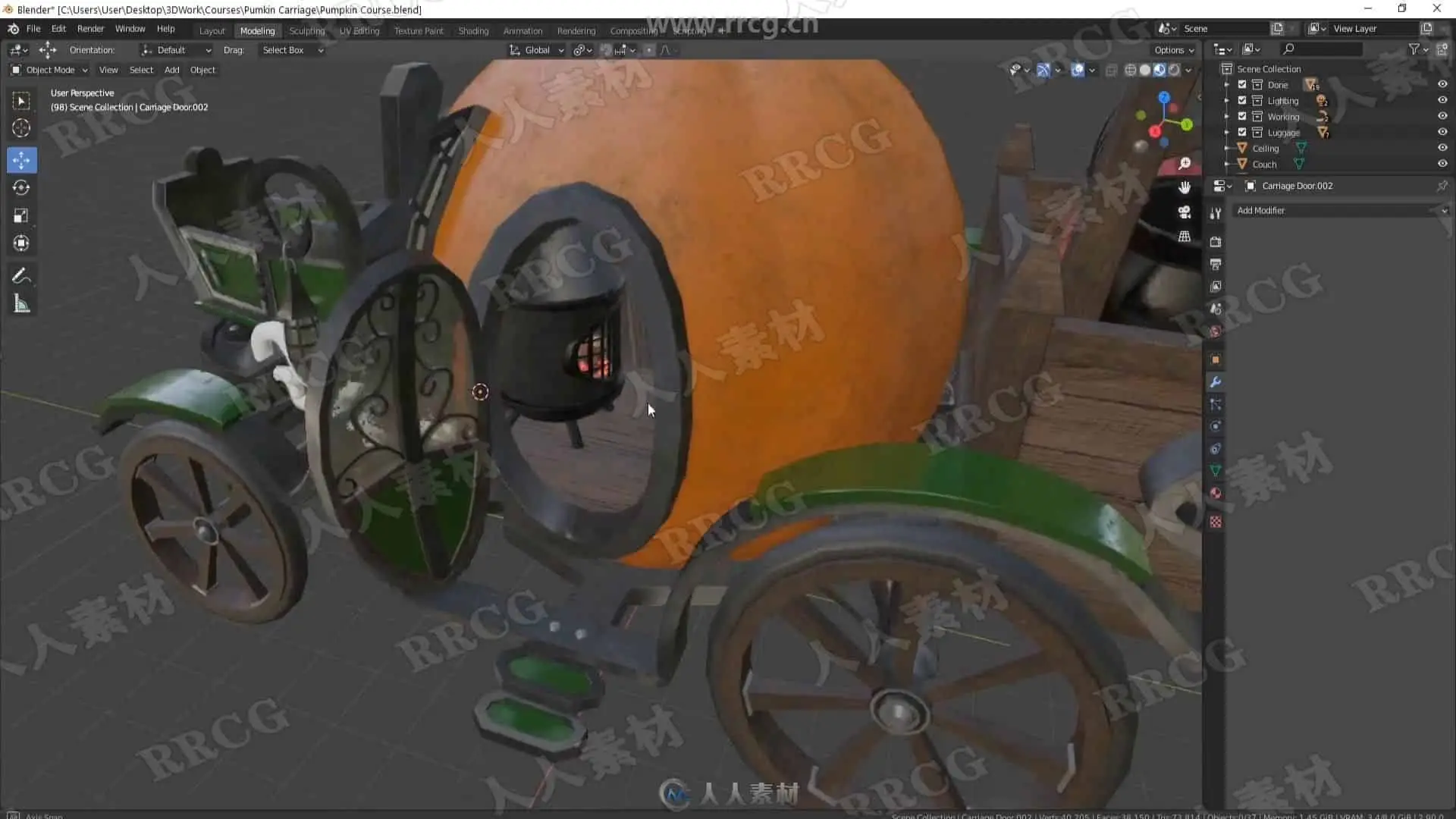Click the 3D Cursor tool
1456x819 pixels.
coord(21,128)
